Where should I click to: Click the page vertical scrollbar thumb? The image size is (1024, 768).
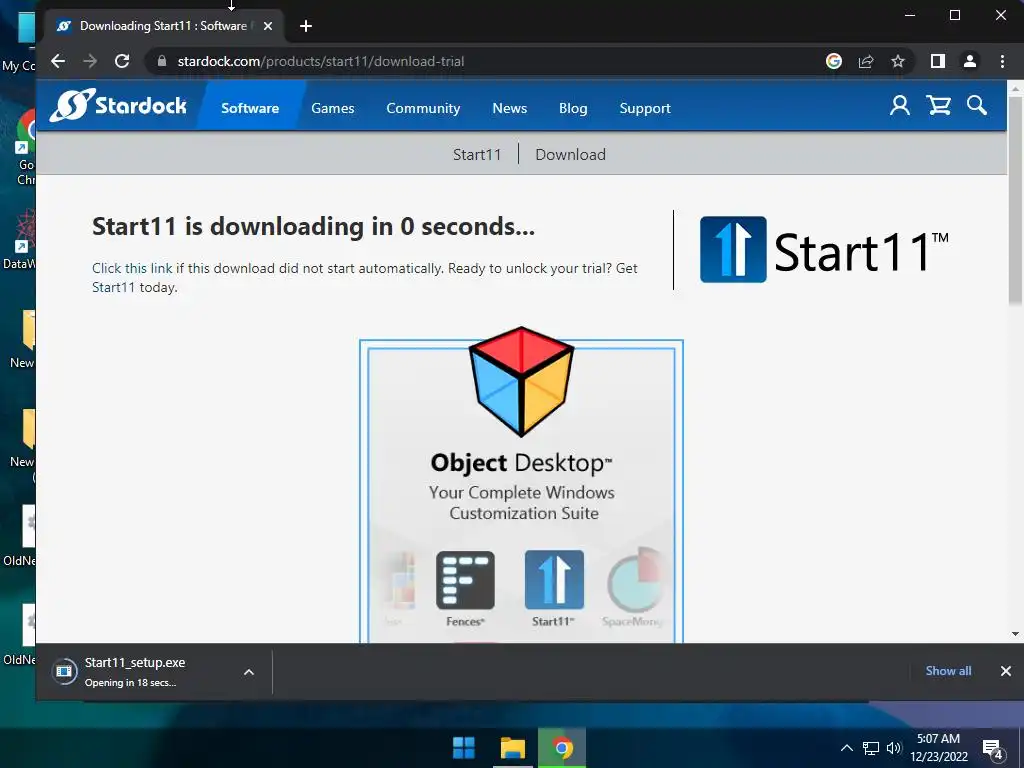pyautogui.click(x=1015, y=202)
